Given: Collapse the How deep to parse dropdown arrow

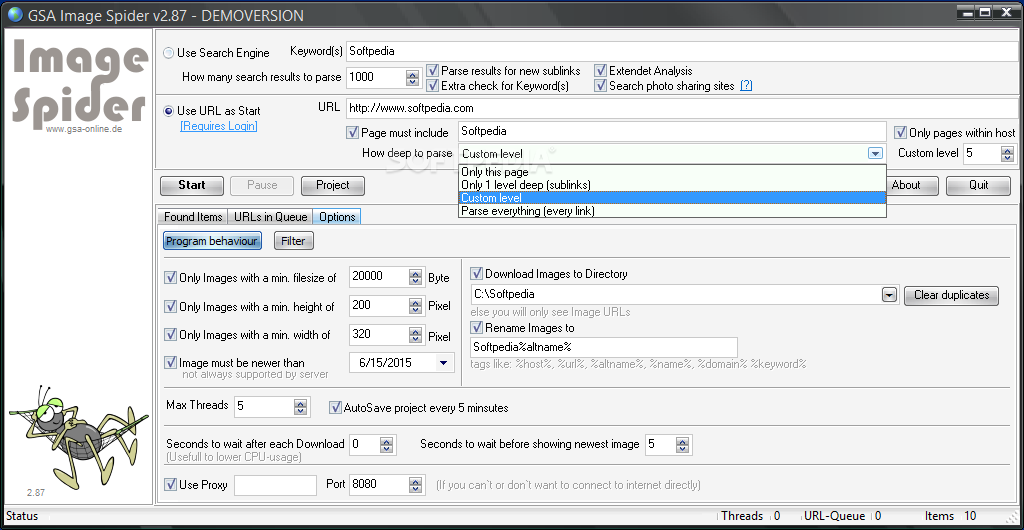Looking at the screenshot, I should [875, 153].
